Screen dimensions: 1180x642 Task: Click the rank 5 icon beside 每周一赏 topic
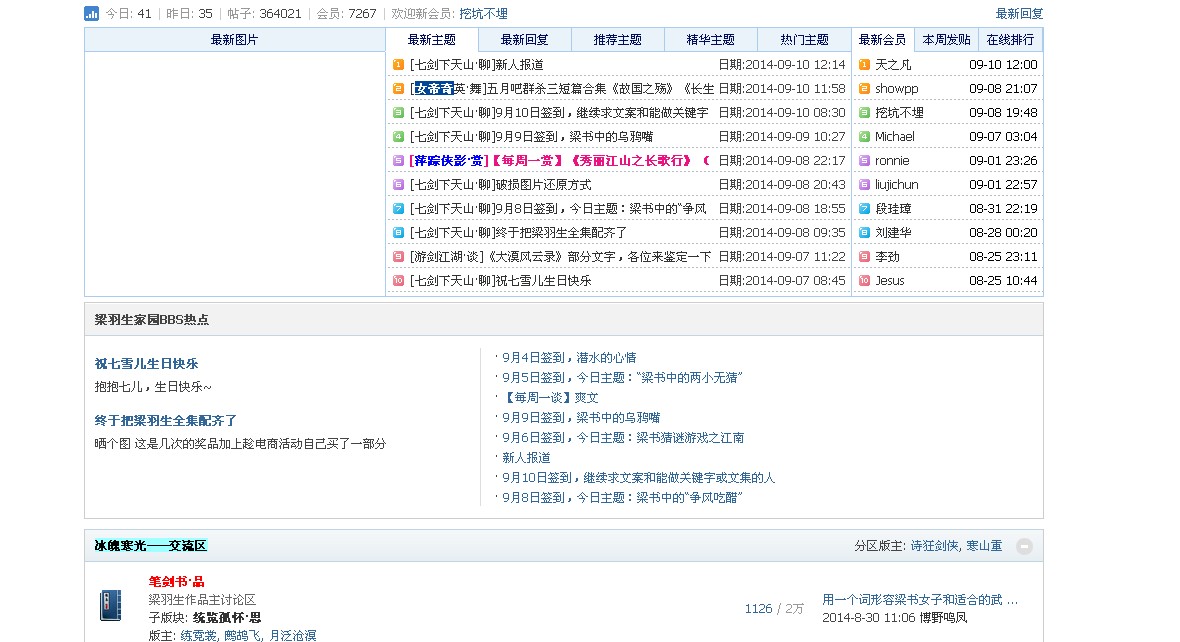click(398, 160)
